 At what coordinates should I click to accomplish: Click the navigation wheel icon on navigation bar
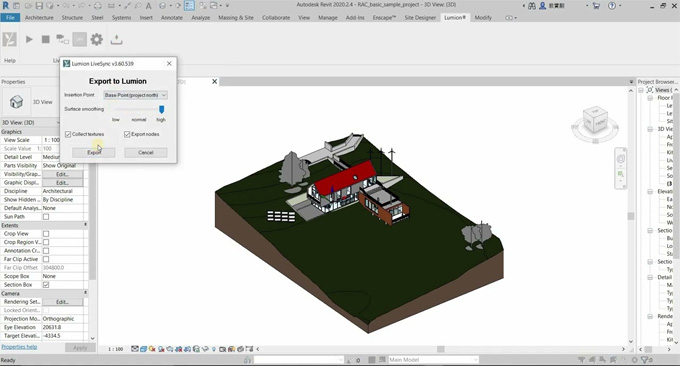coord(621,159)
